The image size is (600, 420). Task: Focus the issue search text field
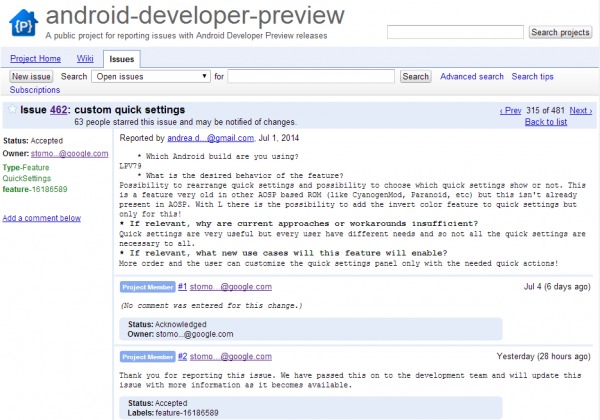tap(311, 77)
